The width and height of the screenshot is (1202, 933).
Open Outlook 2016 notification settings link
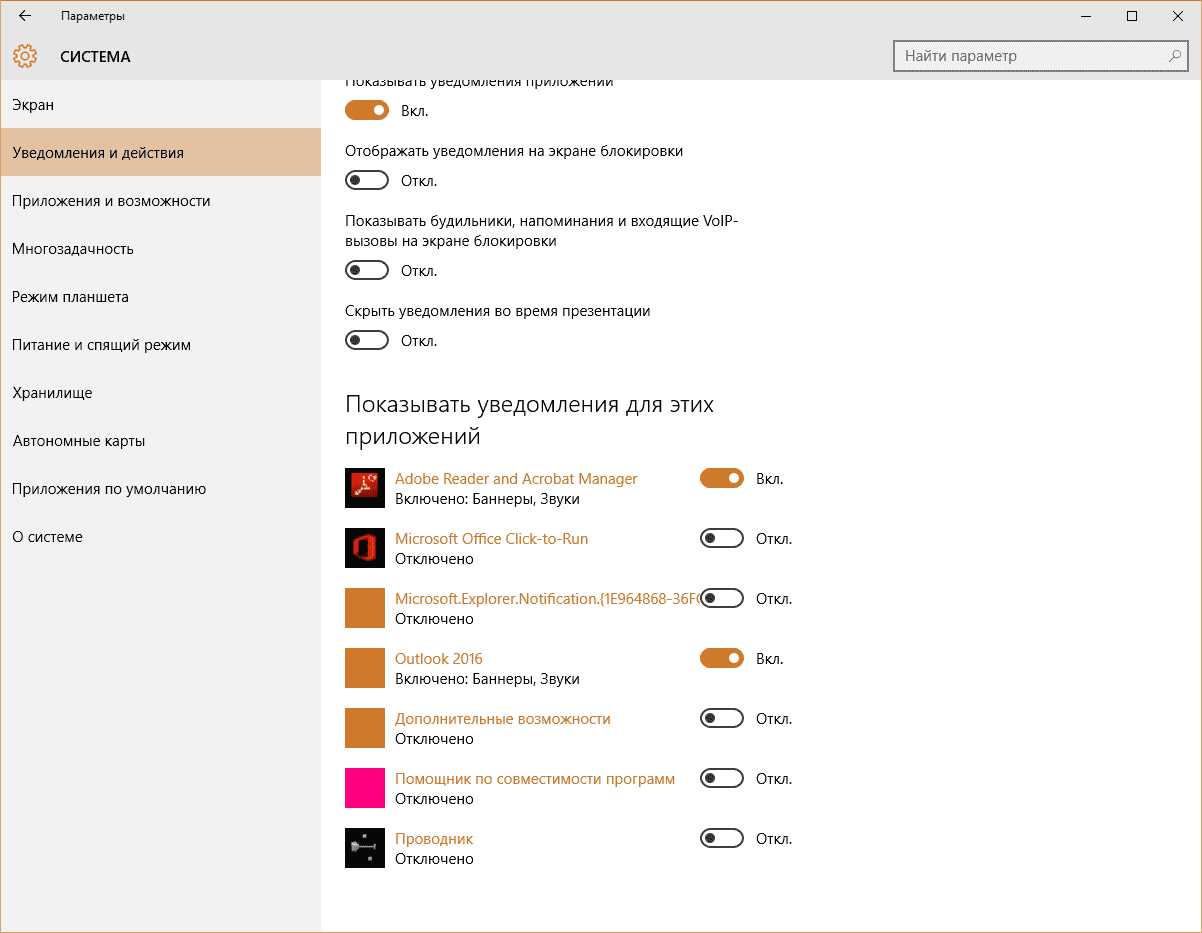[x=438, y=659]
